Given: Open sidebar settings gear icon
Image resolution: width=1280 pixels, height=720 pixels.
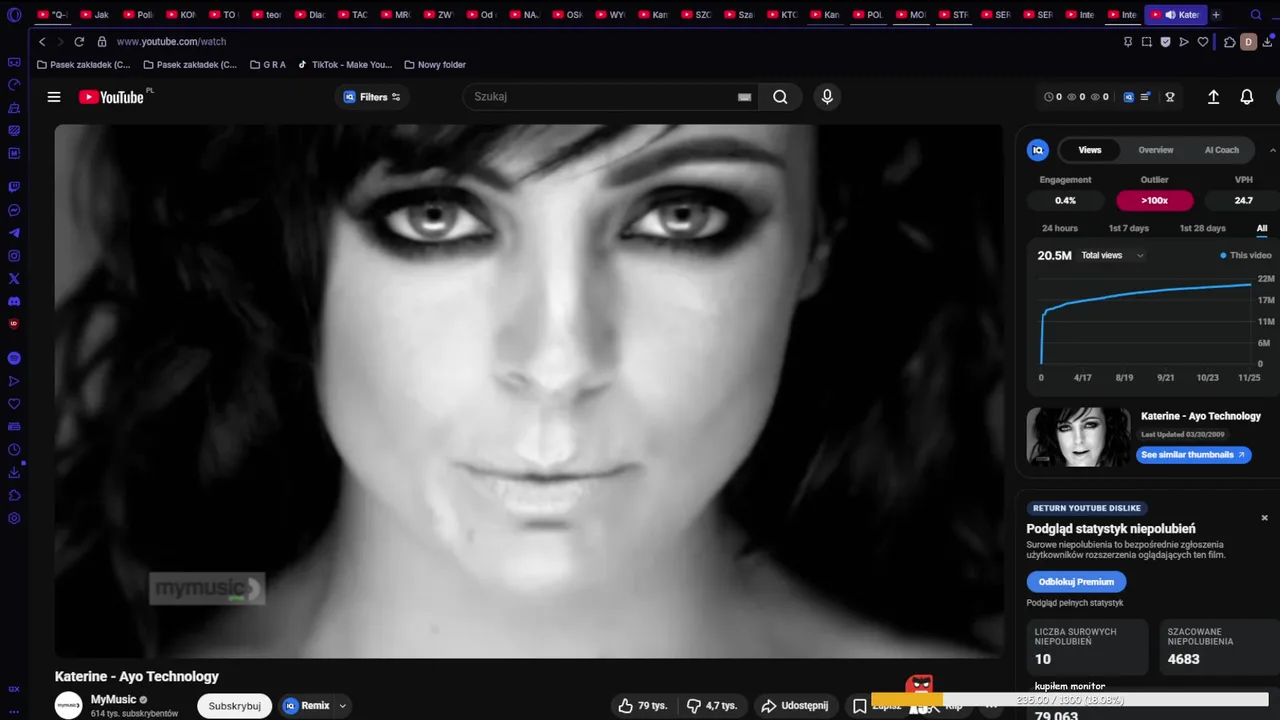Looking at the screenshot, I should [14, 518].
